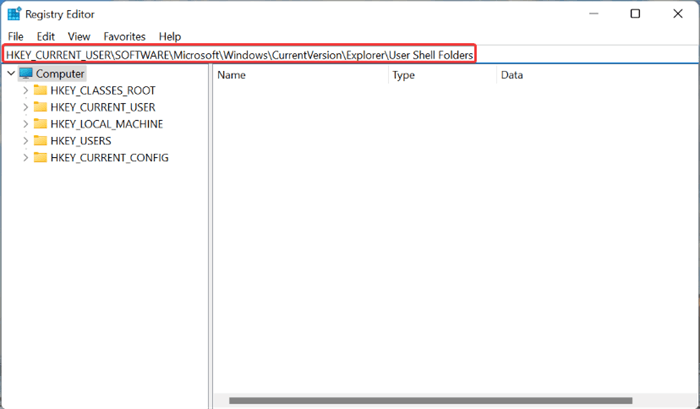Sort values by the Name column header

[x=301, y=75]
